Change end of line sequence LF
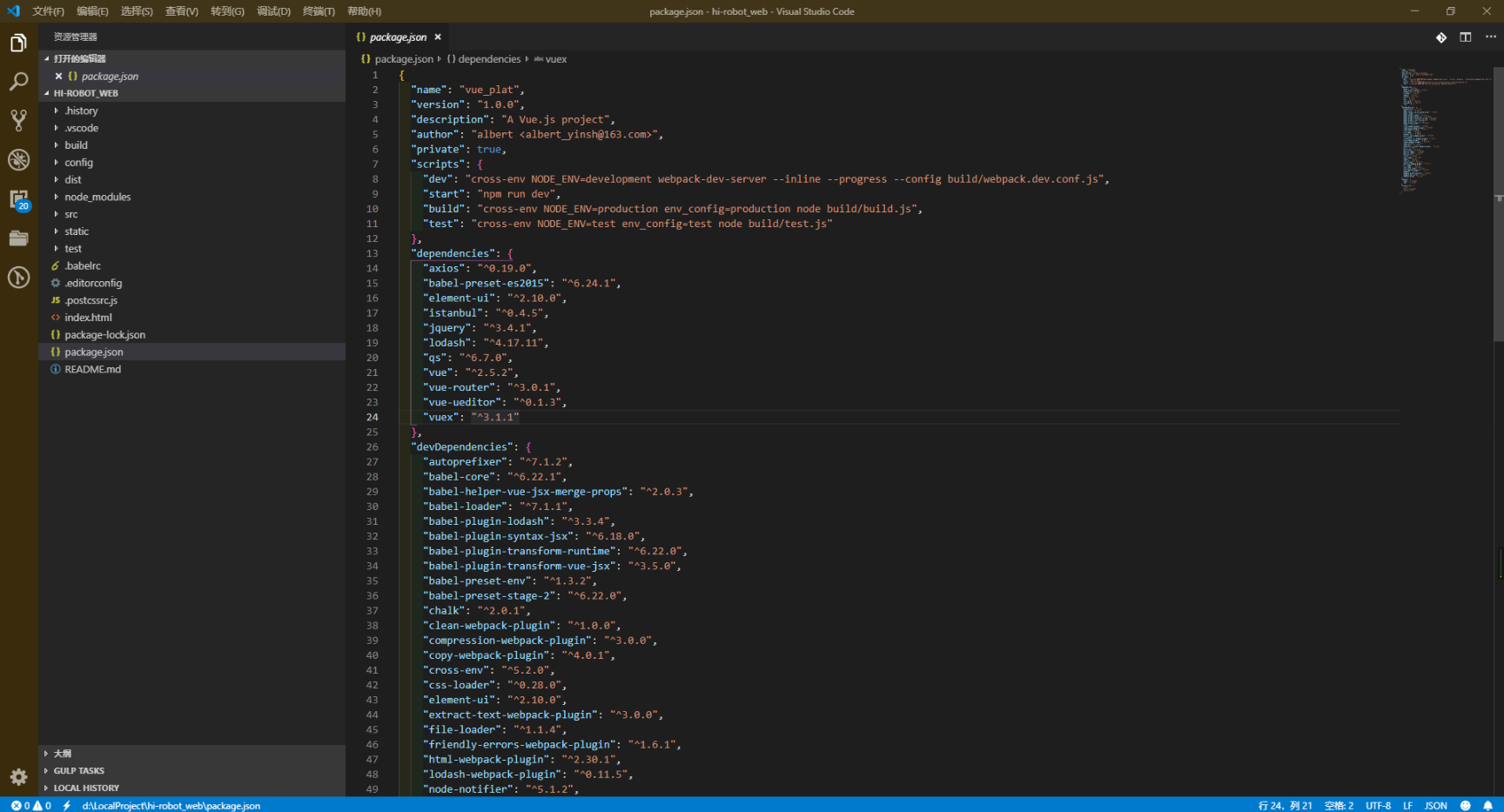Image resolution: width=1504 pixels, height=812 pixels. click(1407, 806)
